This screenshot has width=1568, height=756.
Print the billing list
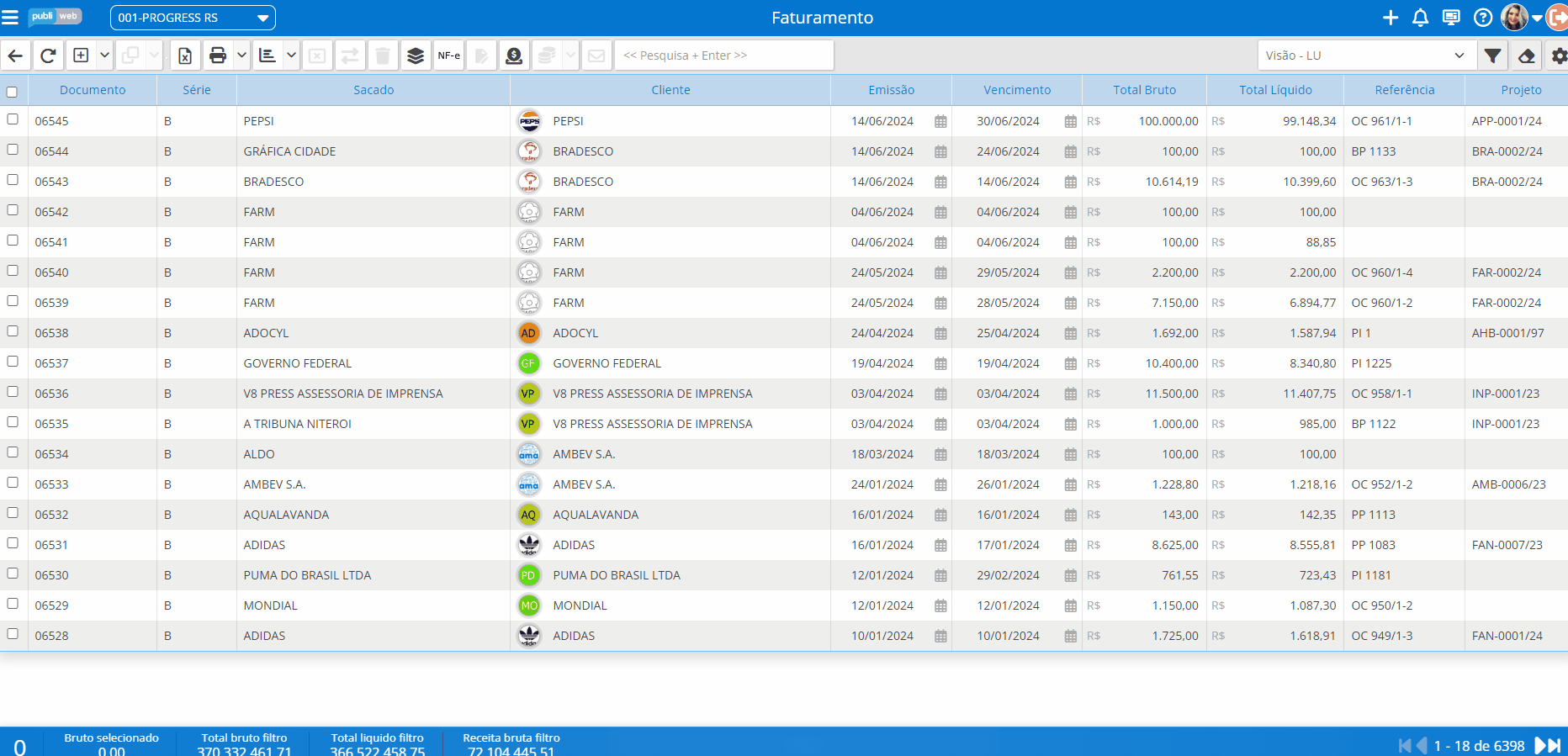[x=218, y=56]
